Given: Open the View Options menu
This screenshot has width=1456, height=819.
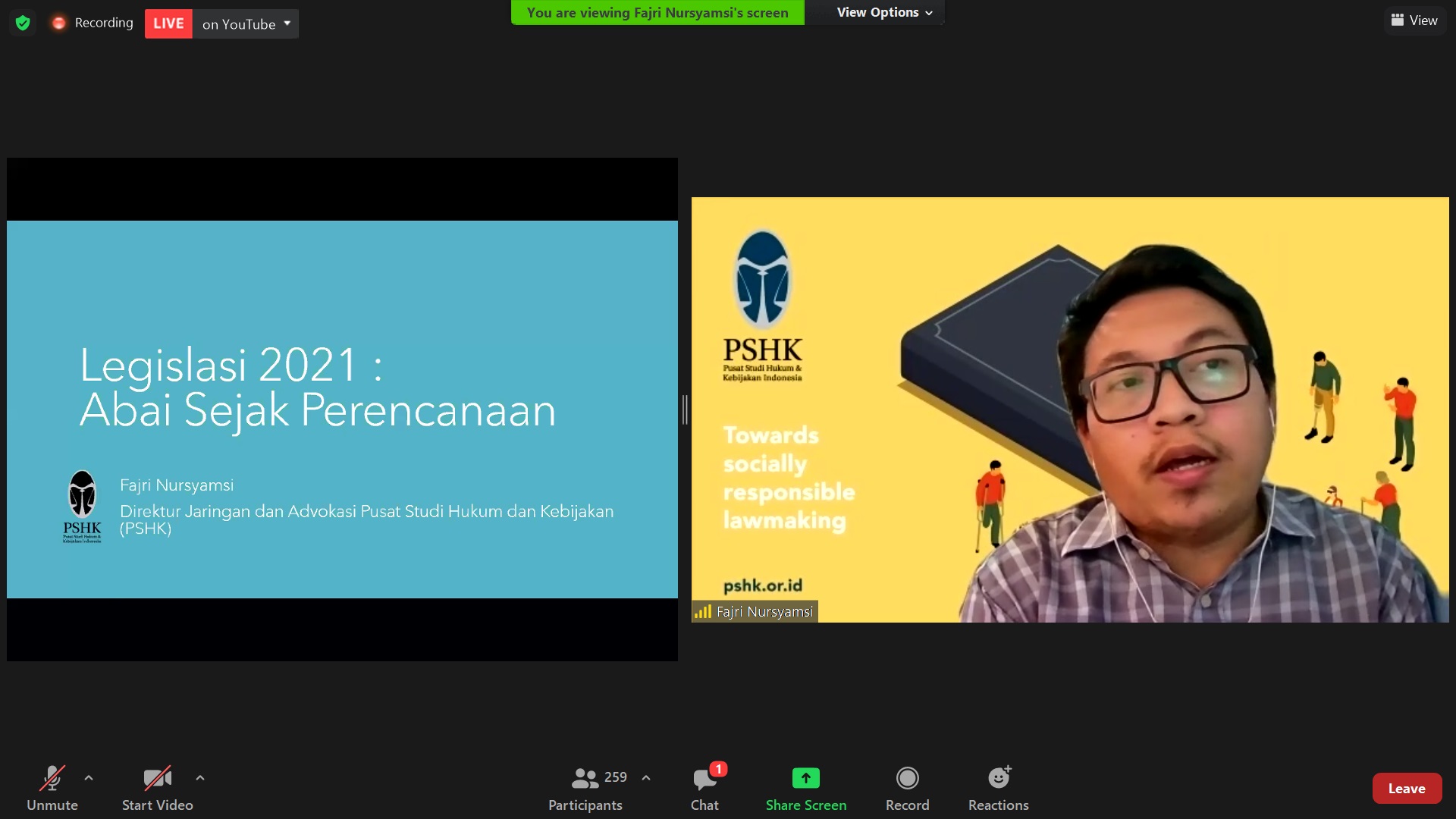Looking at the screenshot, I should [884, 12].
